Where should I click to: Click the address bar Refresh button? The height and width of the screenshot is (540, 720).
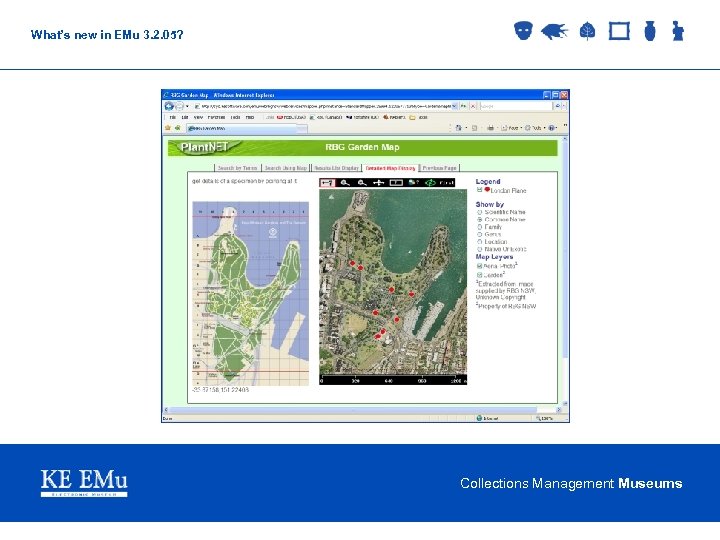click(464, 106)
